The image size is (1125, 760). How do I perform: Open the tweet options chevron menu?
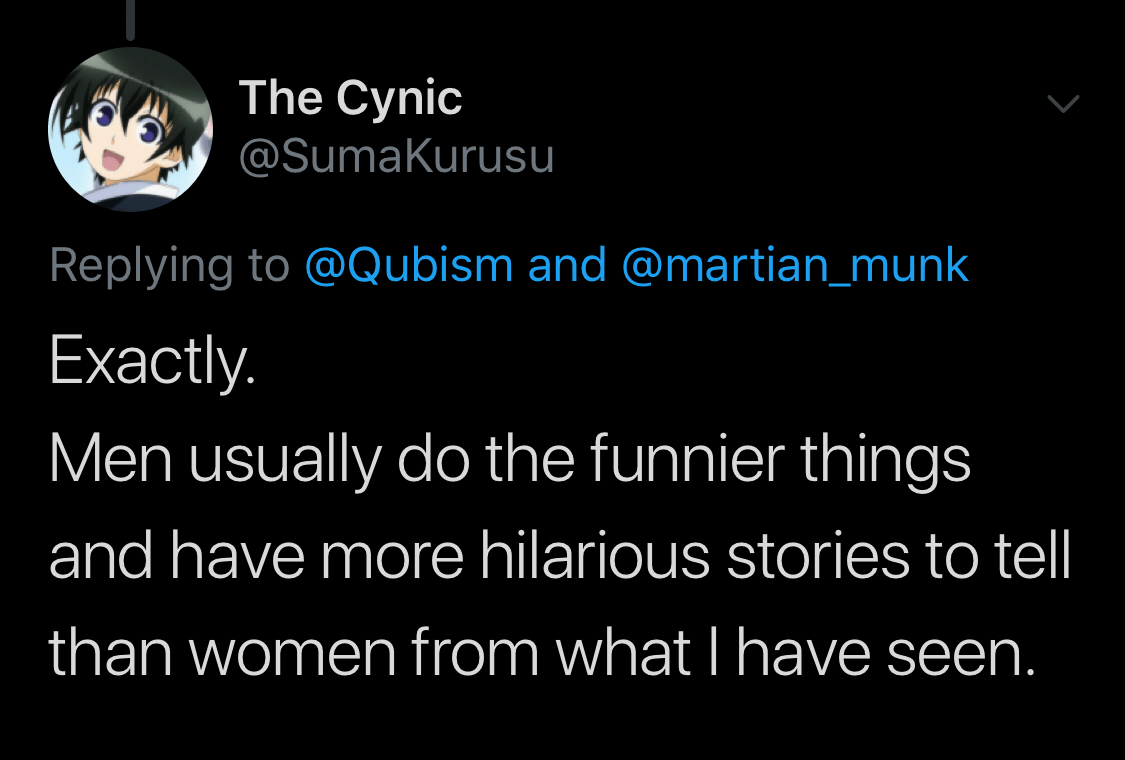click(1063, 104)
